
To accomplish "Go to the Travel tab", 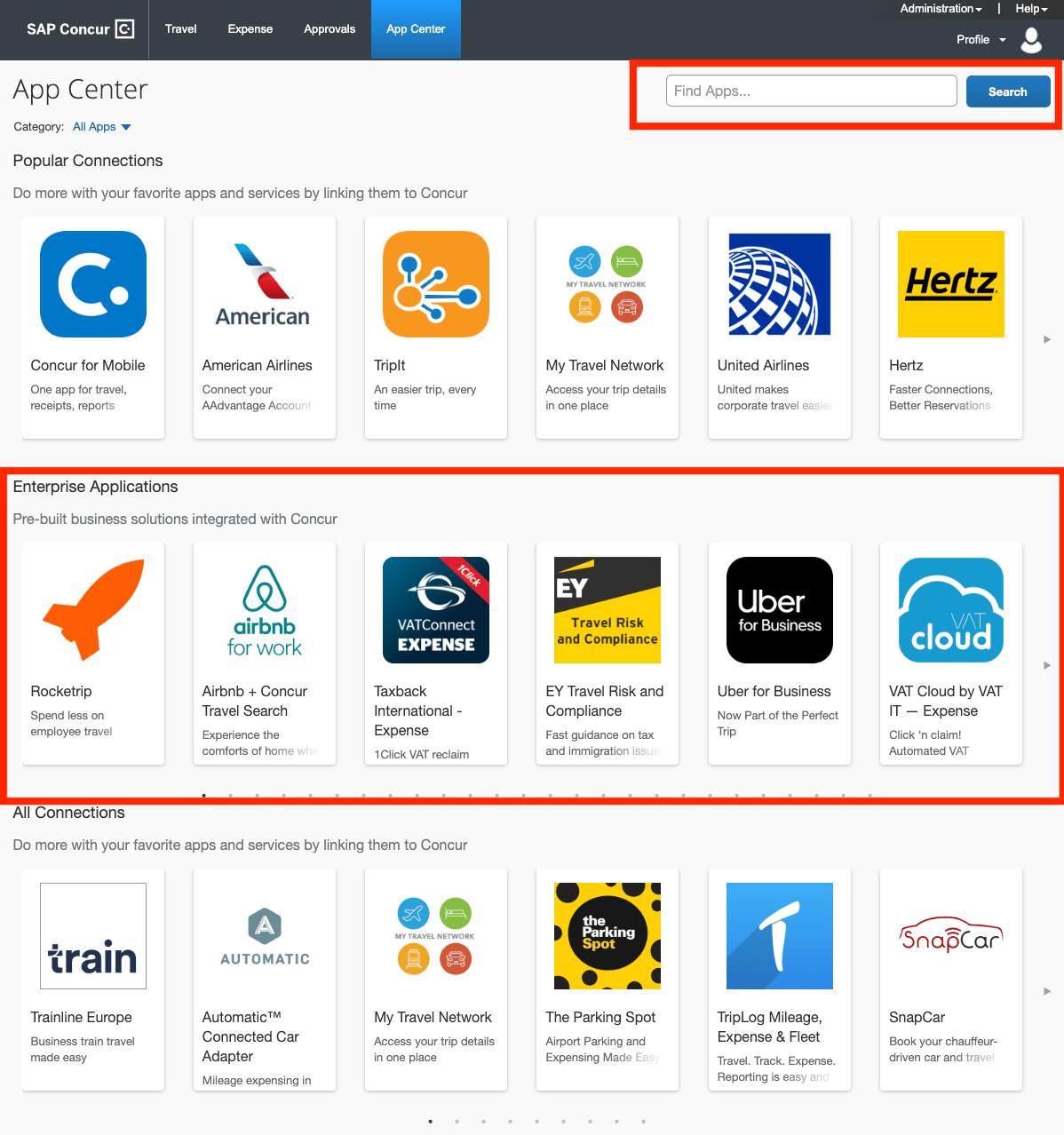I will click(x=180, y=29).
